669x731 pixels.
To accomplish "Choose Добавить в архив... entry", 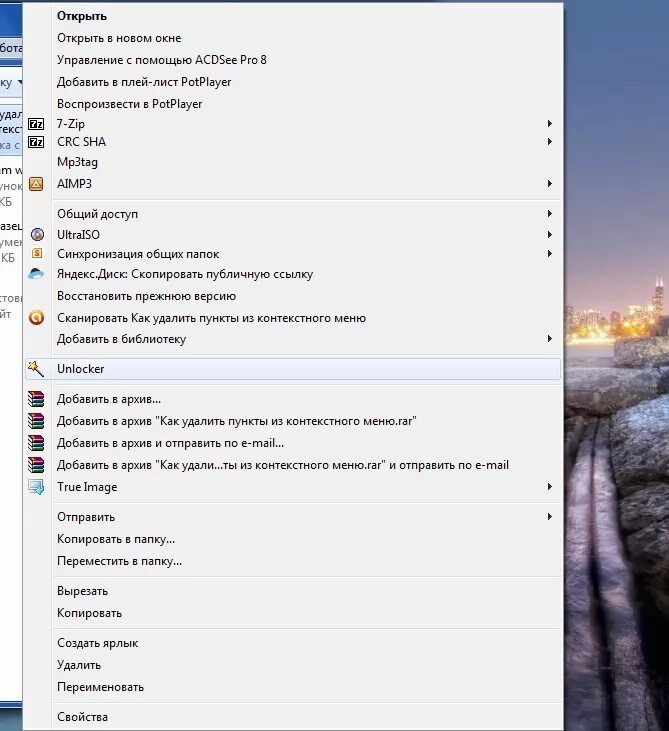I will coord(293,399).
